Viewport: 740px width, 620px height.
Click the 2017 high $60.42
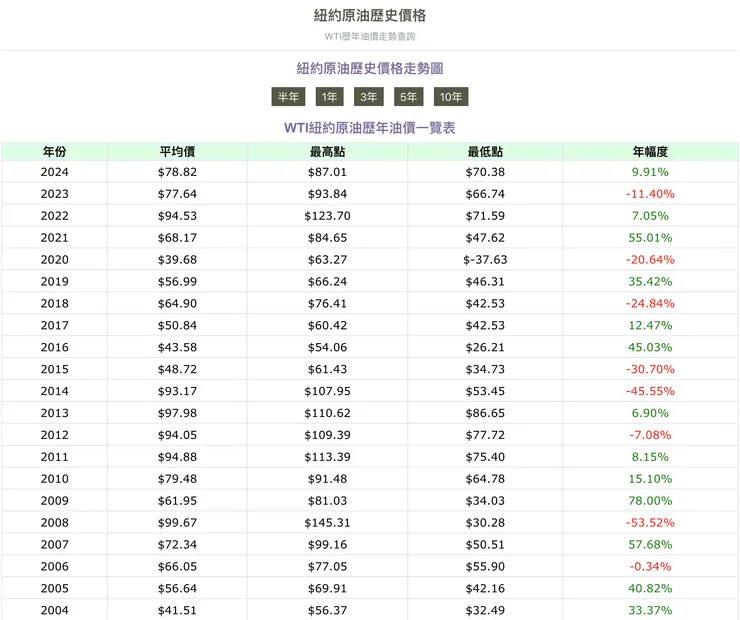pos(328,326)
